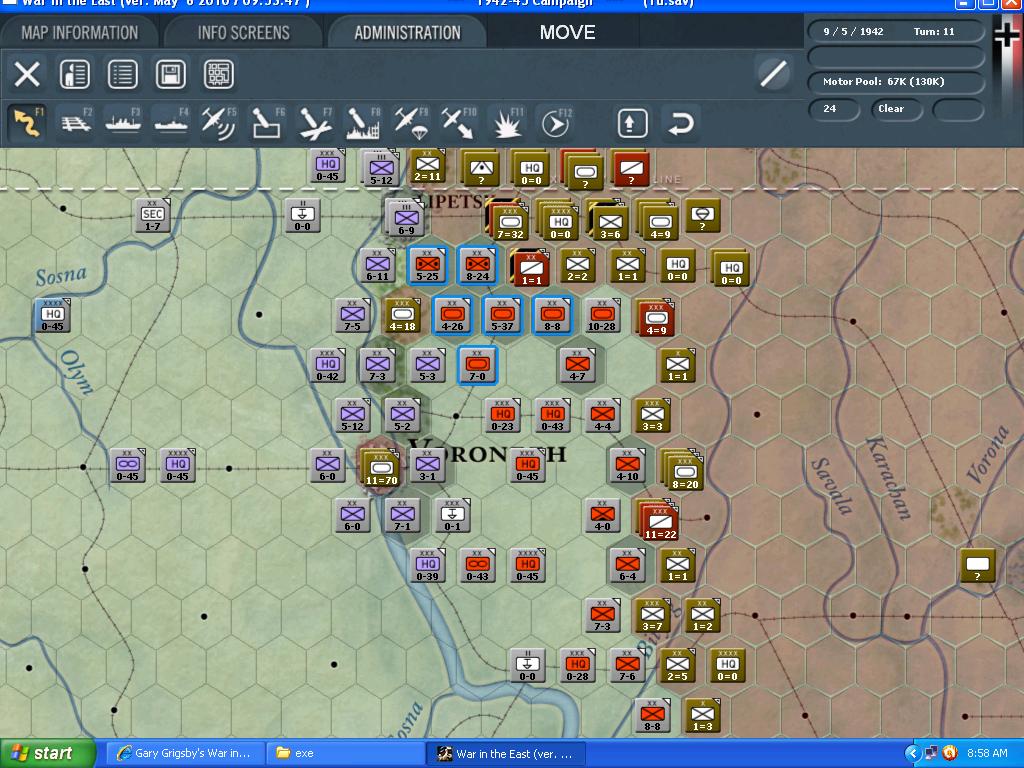Click the X exit icon in the administration toolbar
The image size is (1024, 768).
pos(27,74)
